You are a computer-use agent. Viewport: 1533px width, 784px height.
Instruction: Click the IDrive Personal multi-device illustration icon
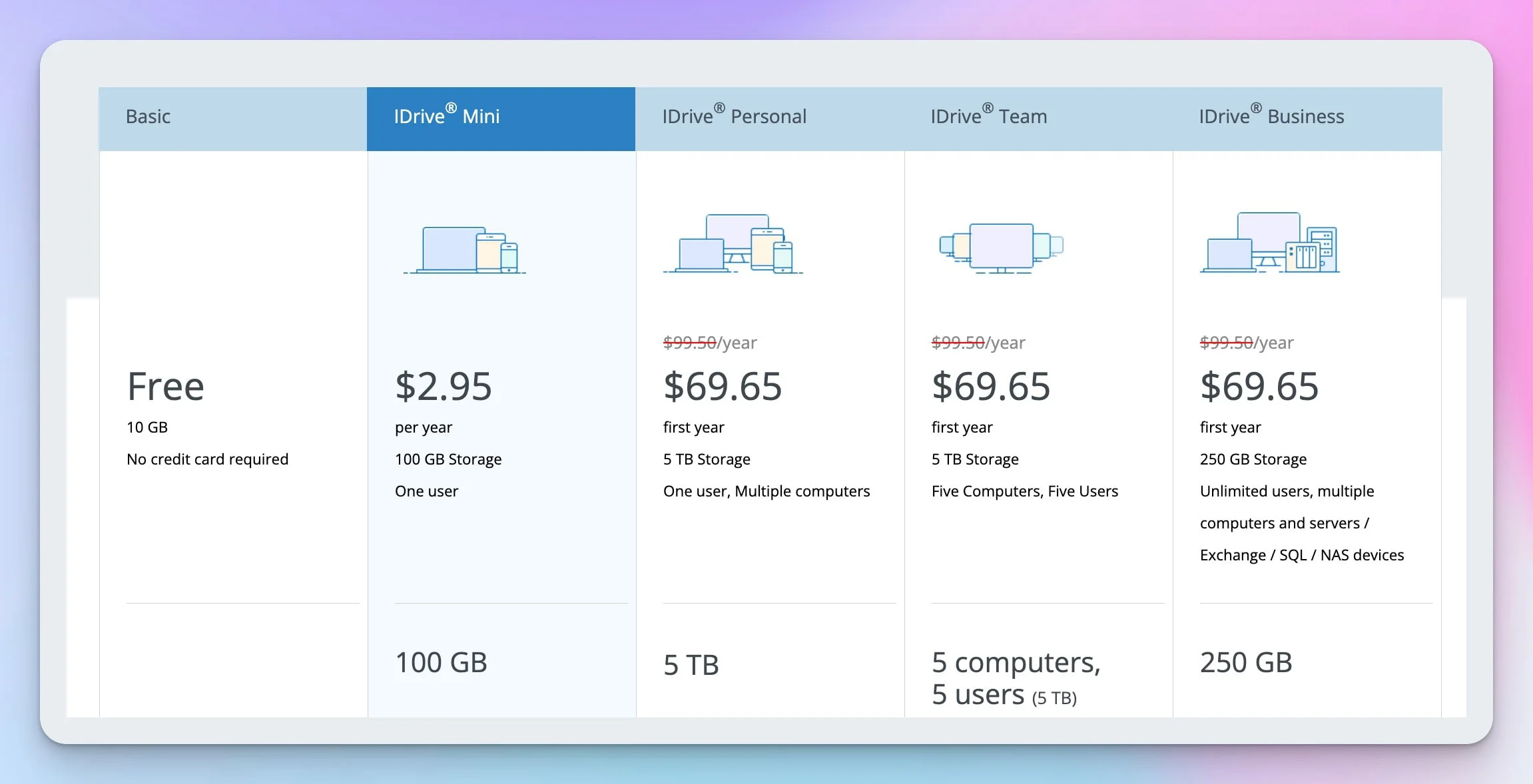733,246
